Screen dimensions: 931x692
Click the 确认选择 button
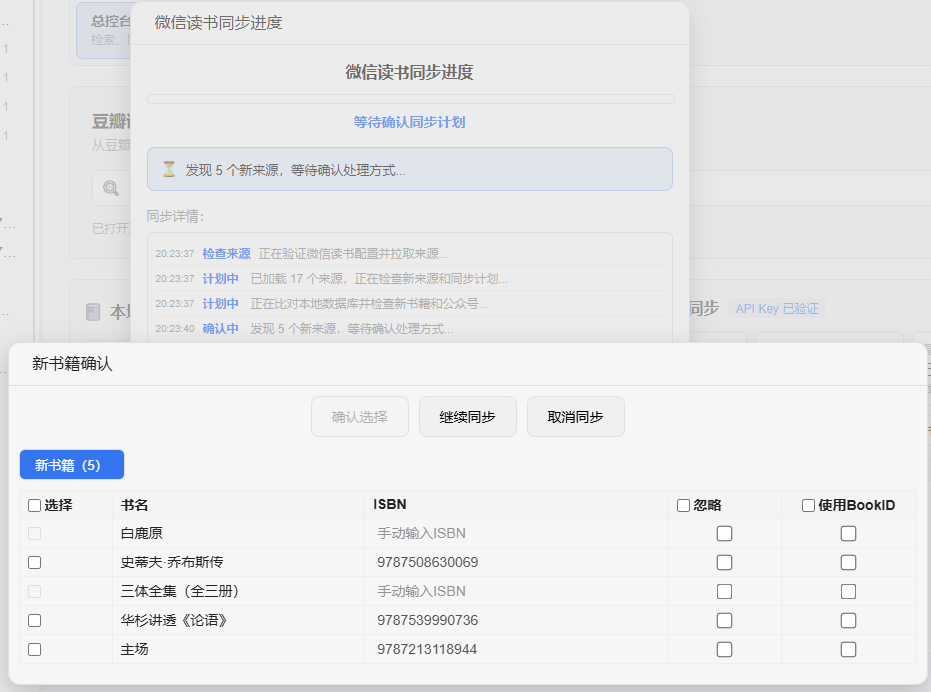pyautogui.click(x=360, y=416)
